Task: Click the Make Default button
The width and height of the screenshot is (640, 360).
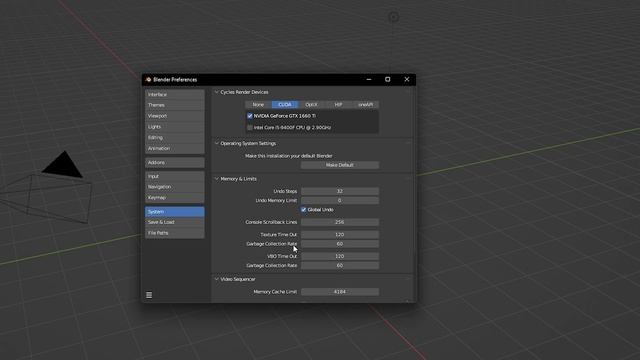Action: point(340,165)
